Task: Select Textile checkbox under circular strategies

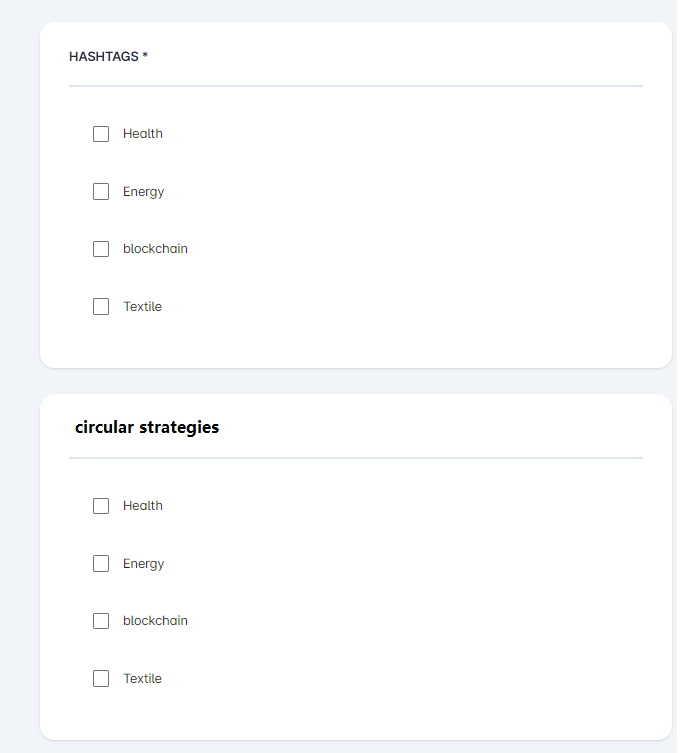Action: [x=101, y=679]
